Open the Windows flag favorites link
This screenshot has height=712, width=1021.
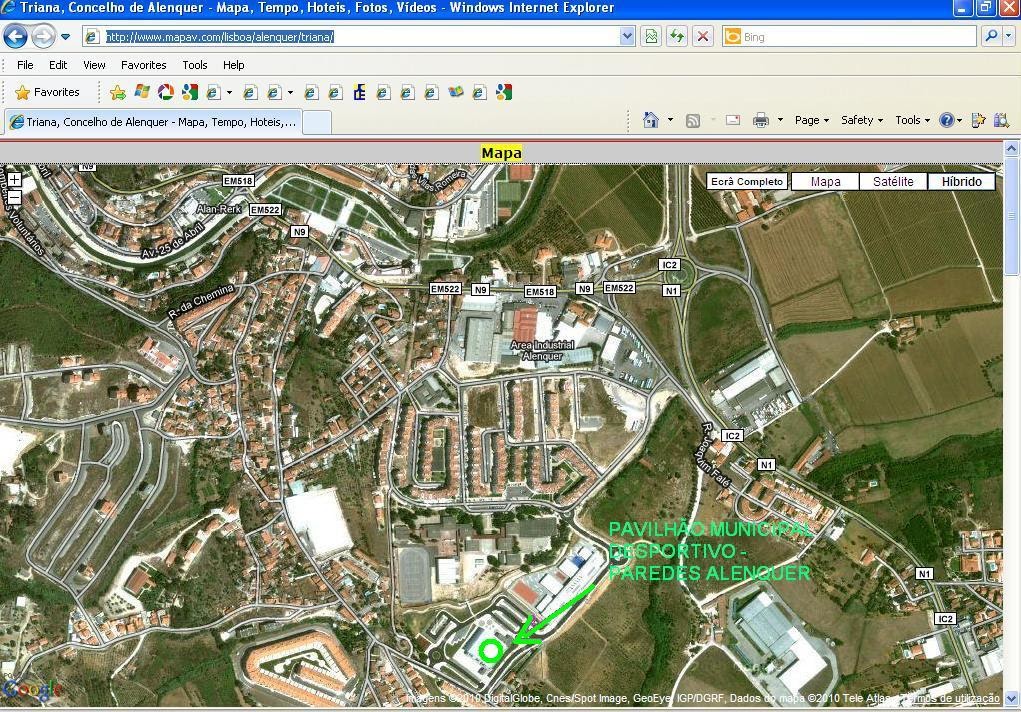142,92
